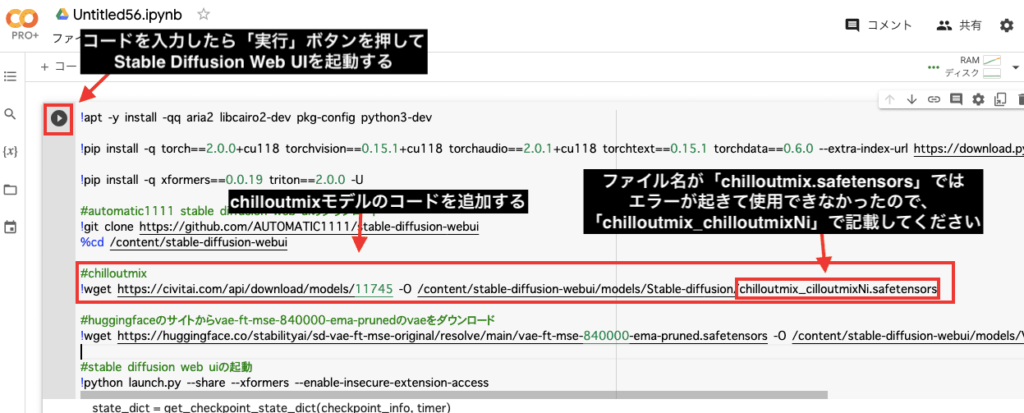
Task: Click the python launch.py --share line
Action: [x=284, y=382]
